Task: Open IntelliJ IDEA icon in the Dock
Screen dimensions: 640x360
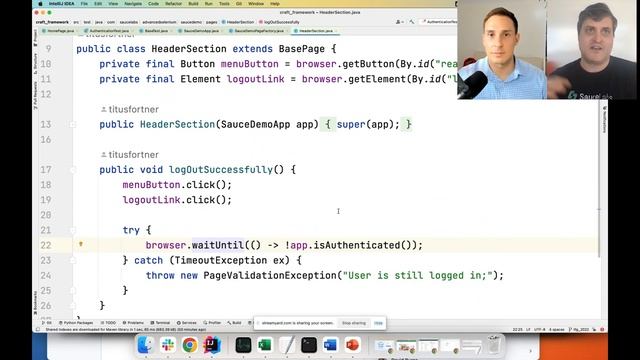Action: coord(211,345)
